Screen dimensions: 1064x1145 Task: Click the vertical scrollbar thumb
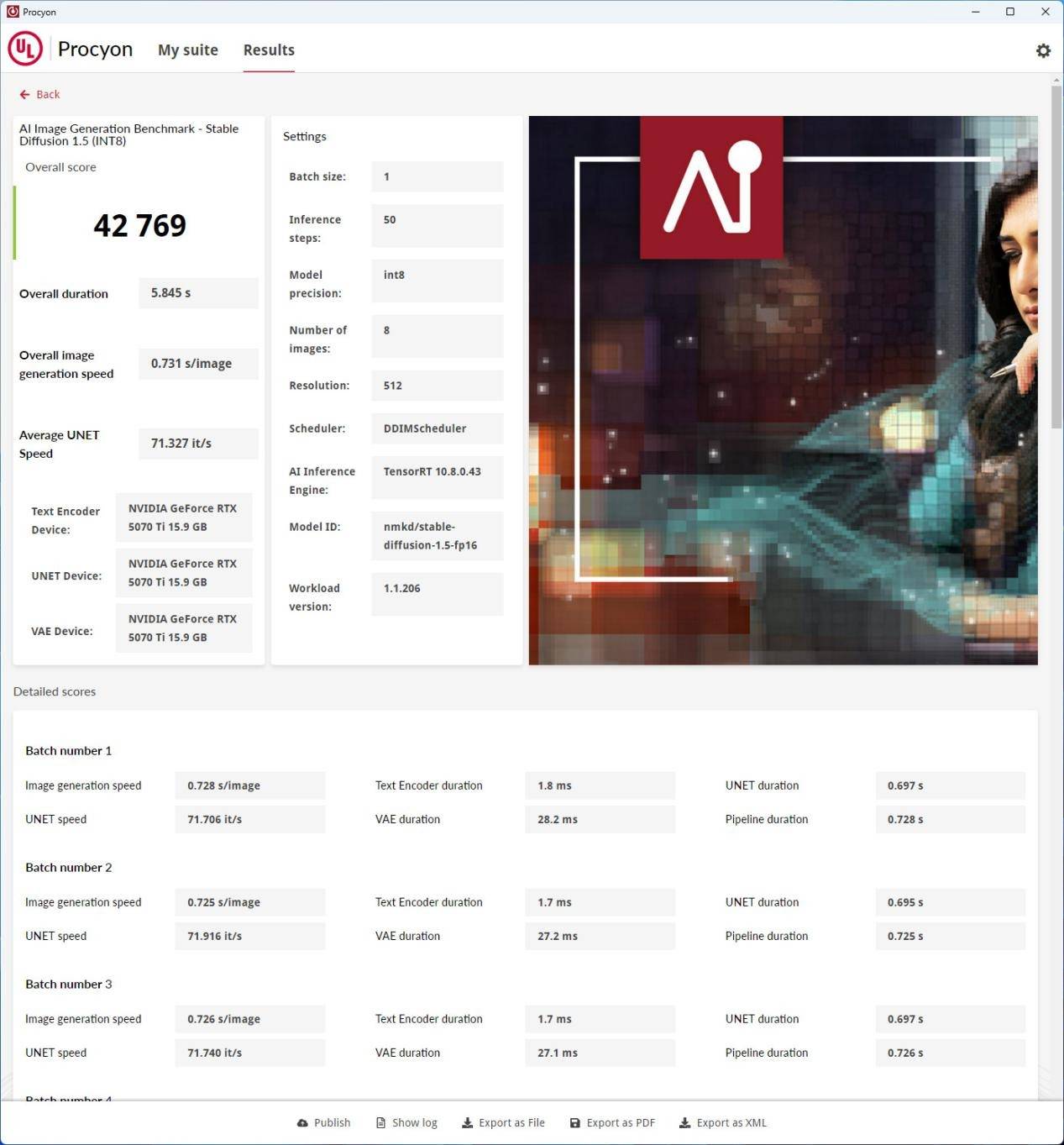pos(1056,252)
